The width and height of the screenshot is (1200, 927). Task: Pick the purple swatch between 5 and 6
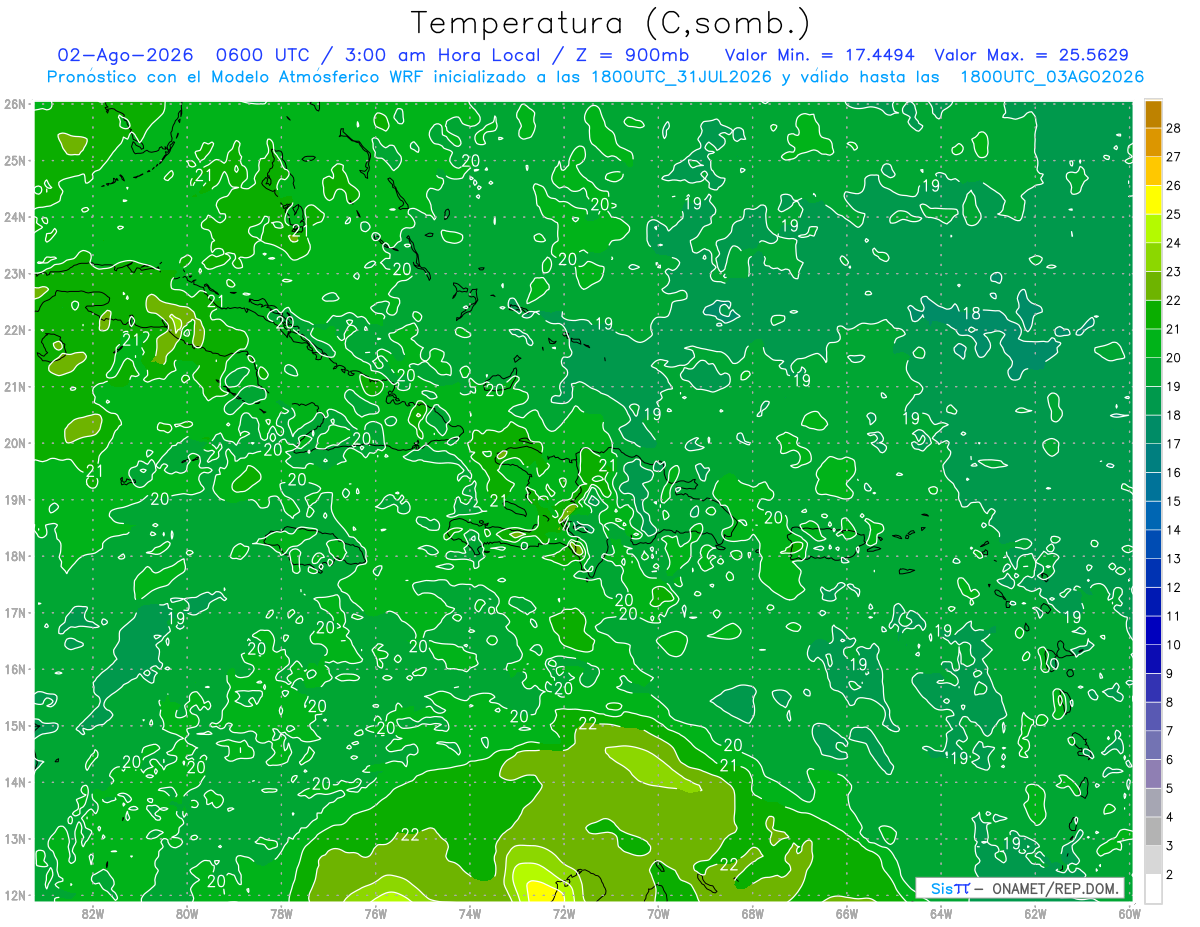tap(1153, 773)
